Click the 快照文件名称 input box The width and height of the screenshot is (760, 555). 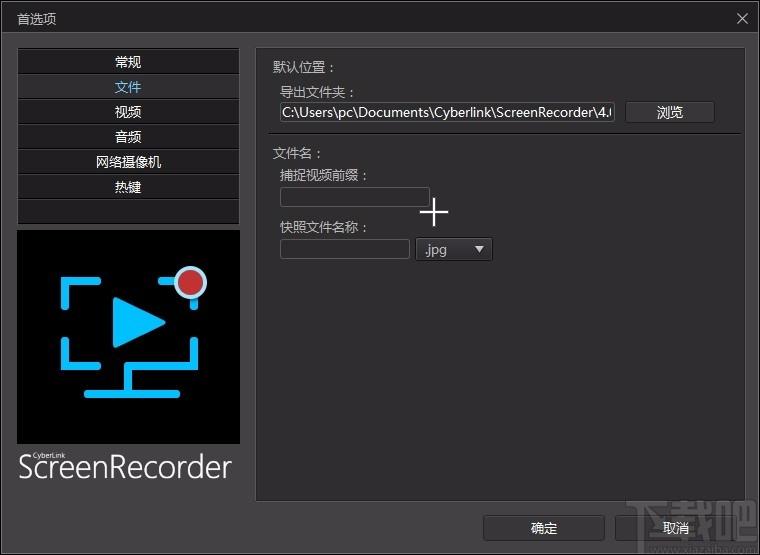pyautogui.click(x=345, y=249)
